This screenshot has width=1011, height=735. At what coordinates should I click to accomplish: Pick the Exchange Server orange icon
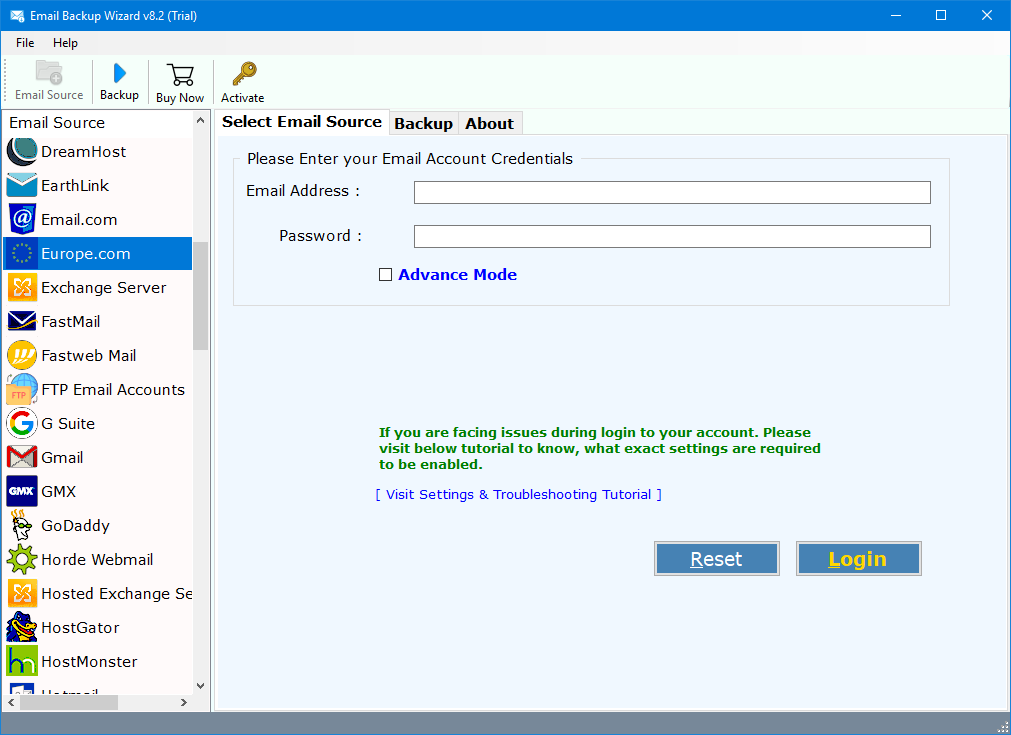pos(22,288)
